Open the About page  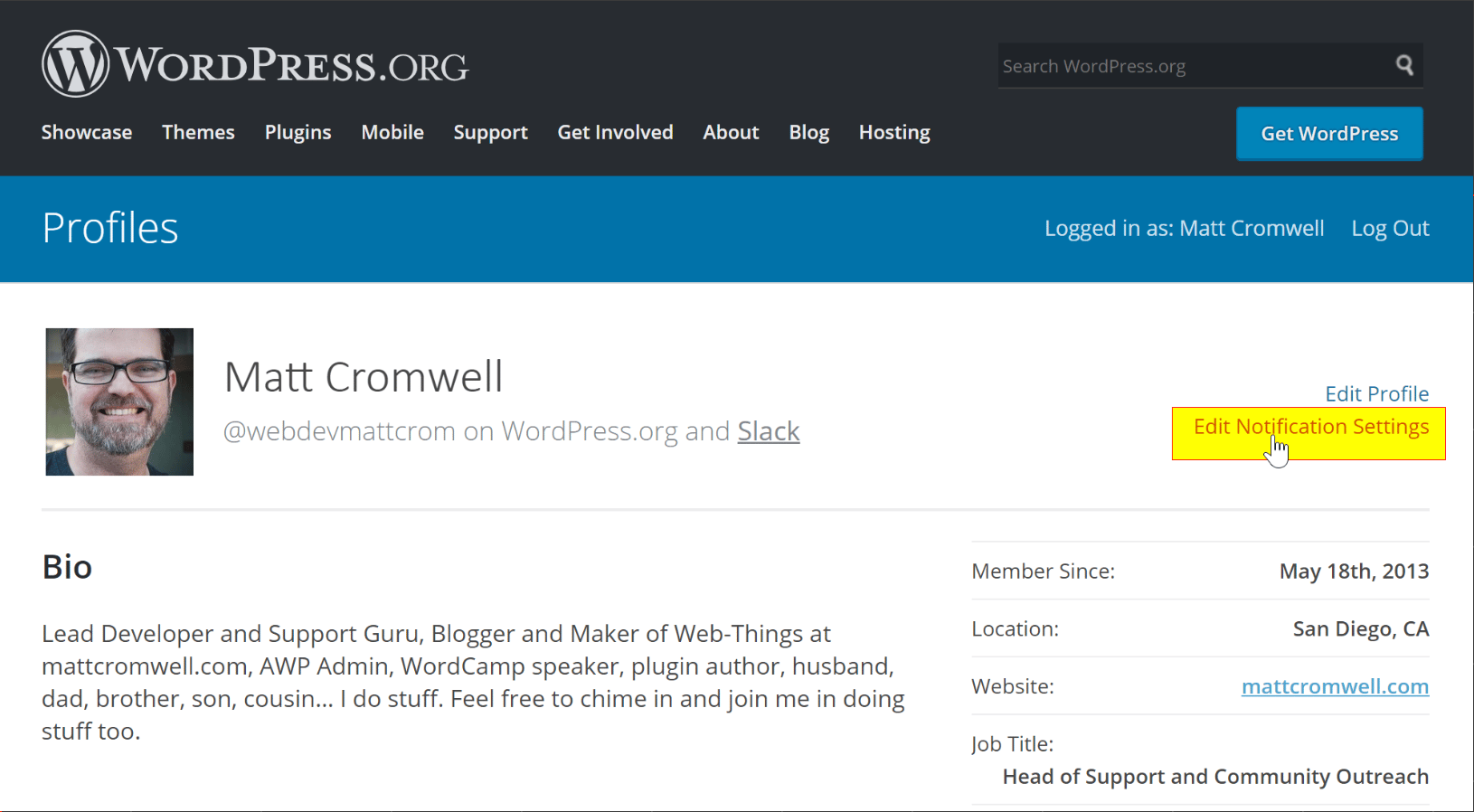731,132
